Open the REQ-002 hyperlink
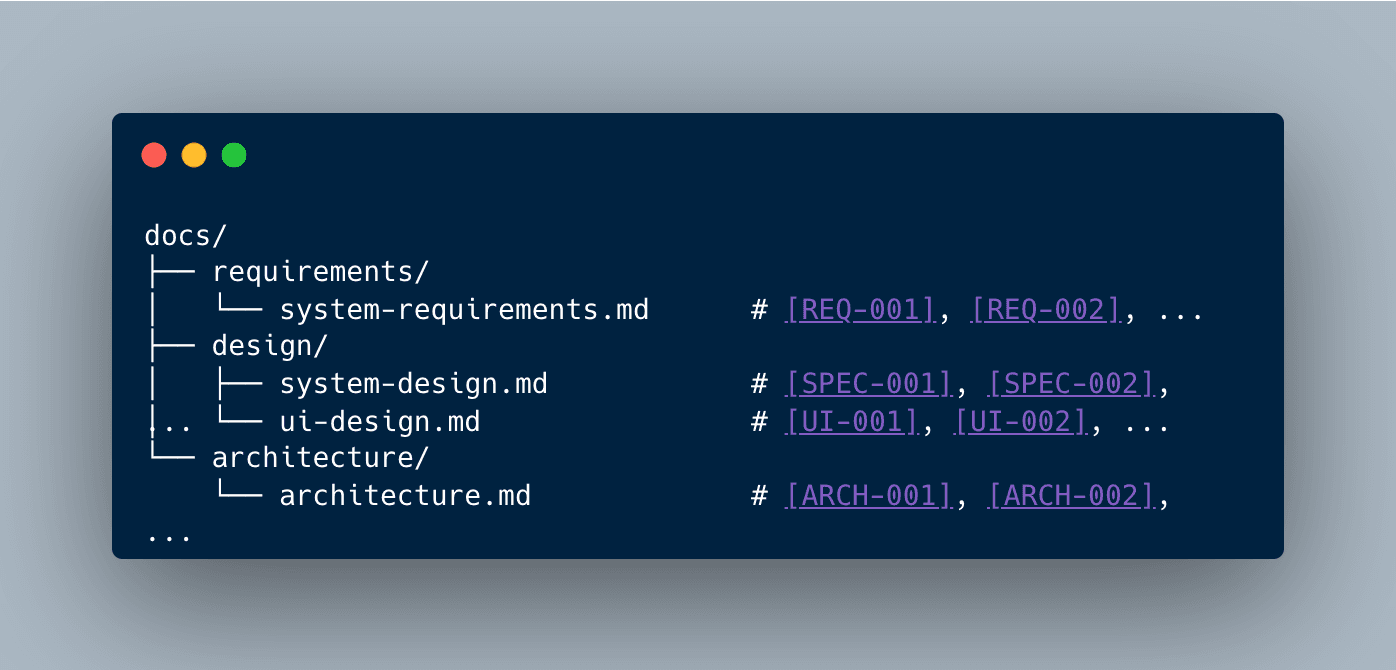 (x=1043, y=309)
